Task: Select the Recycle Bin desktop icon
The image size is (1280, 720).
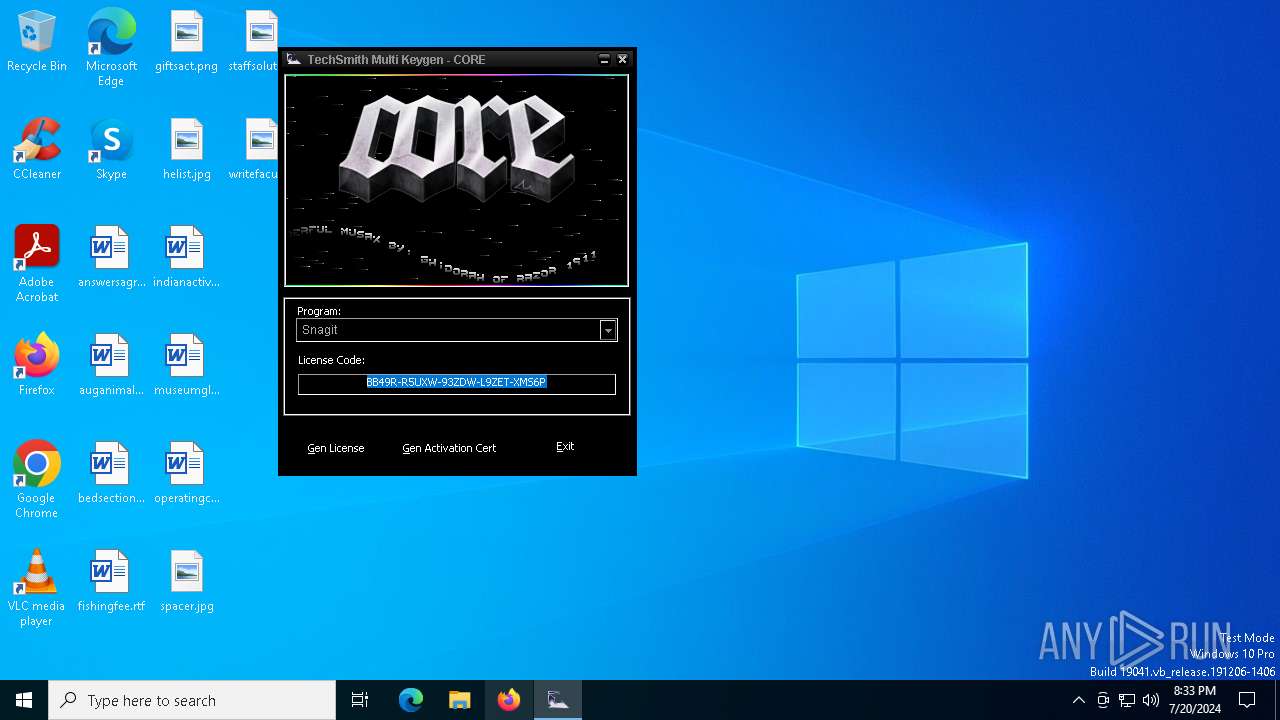Action: point(37,42)
